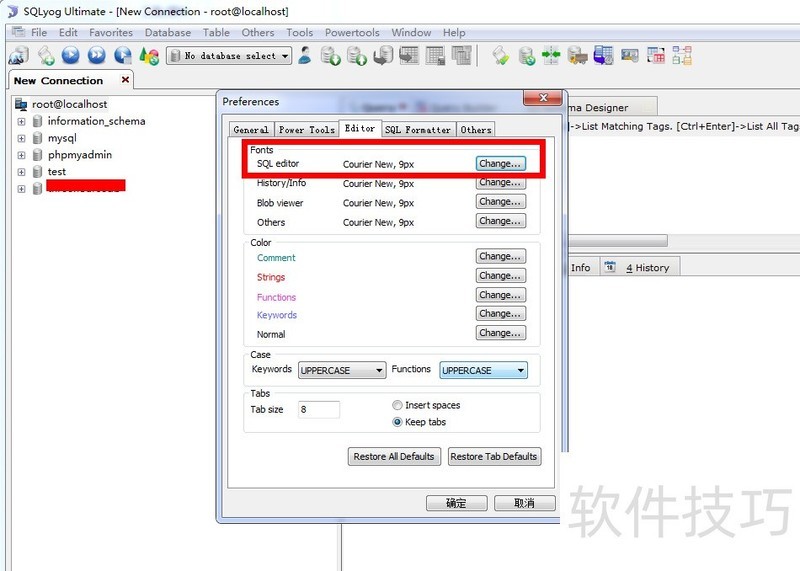
Task: Open the No database selected dropdown
Action: coord(229,56)
